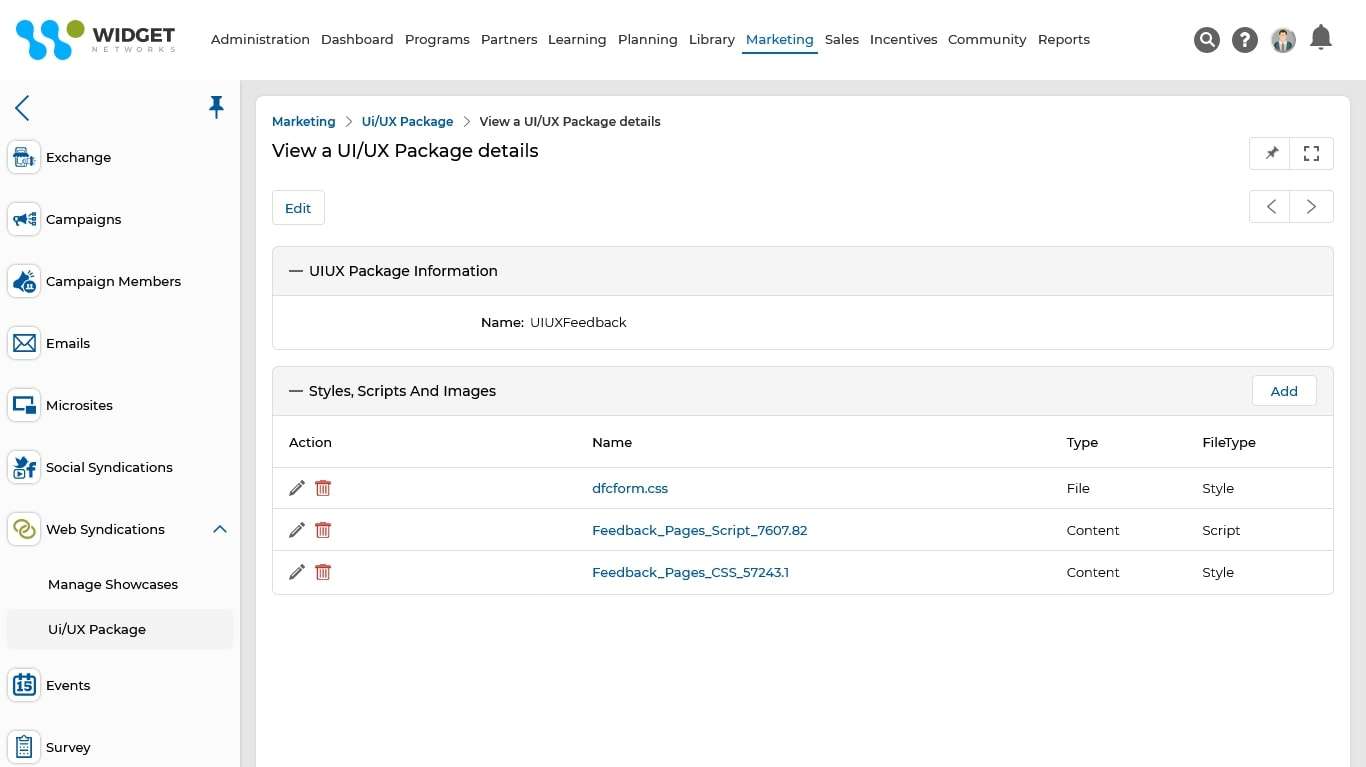This screenshot has height=767, width=1366.
Task: Open the Library menu
Action: [x=712, y=39]
